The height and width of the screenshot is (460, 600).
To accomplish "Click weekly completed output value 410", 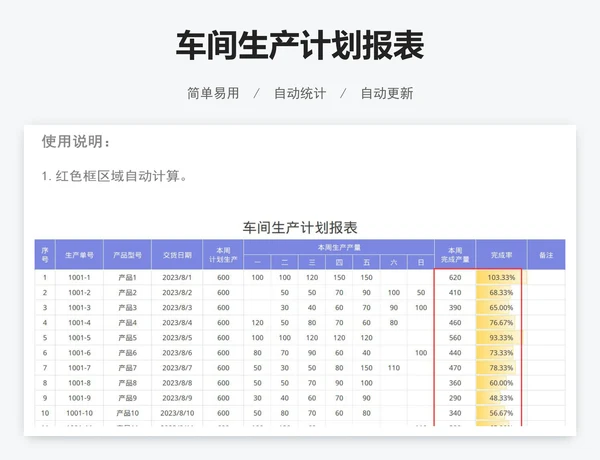I will point(455,292).
